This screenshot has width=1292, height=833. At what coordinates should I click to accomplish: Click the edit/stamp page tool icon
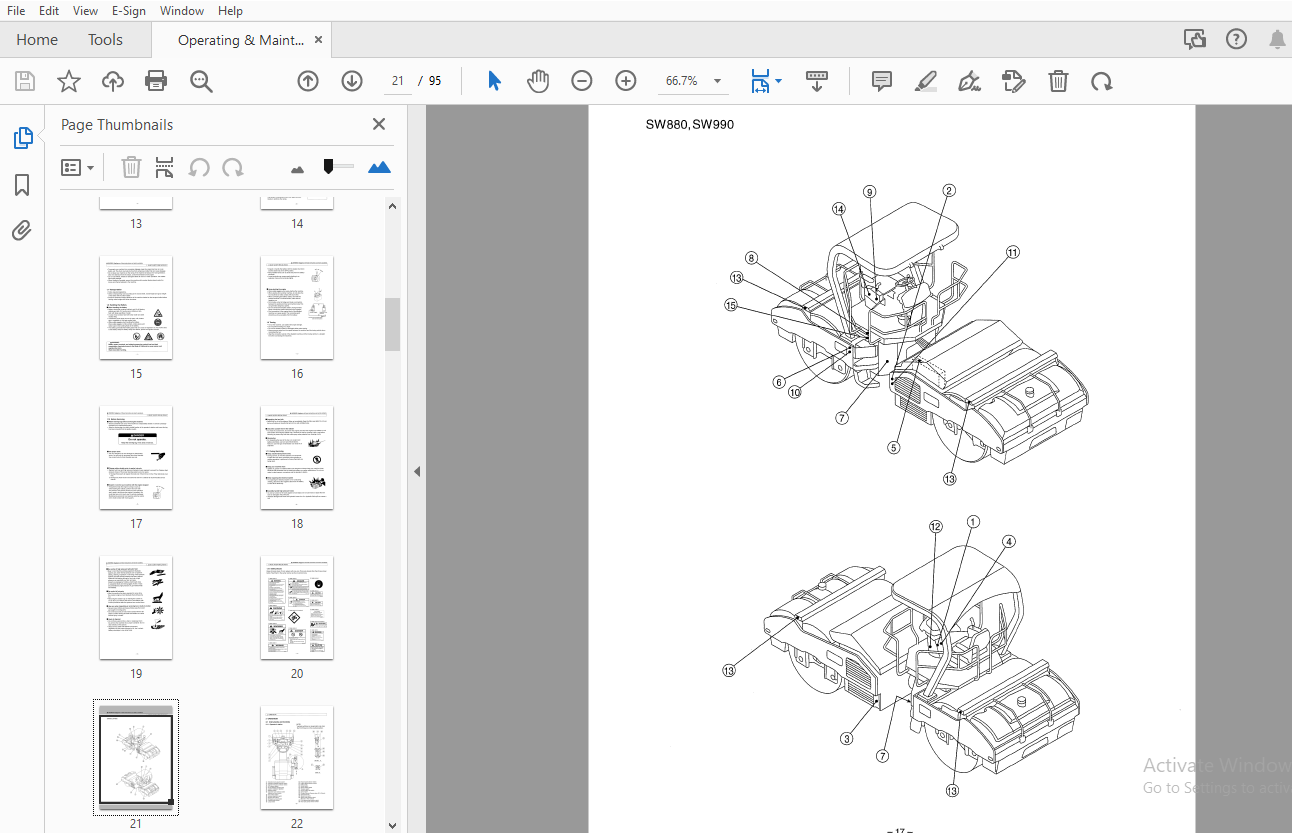1014,81
